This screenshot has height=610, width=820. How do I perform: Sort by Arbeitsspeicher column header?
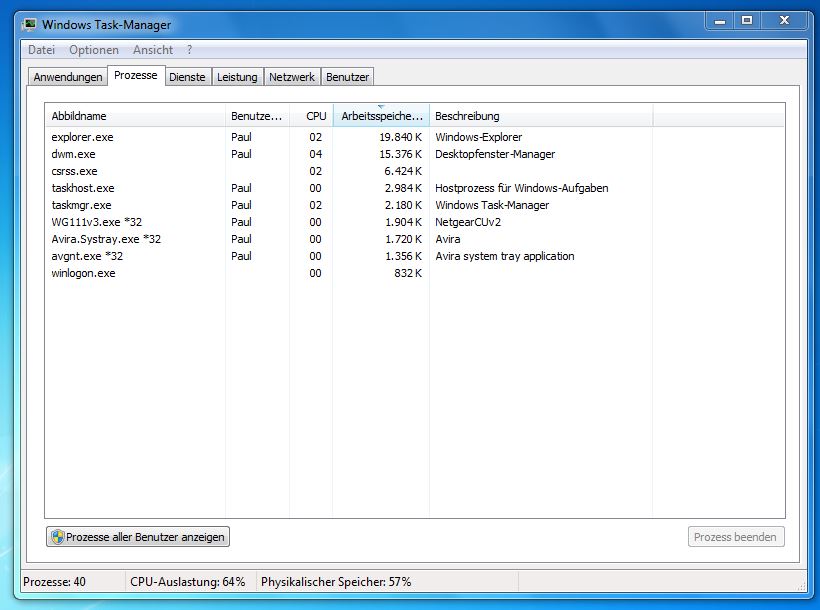click(381, 116)
